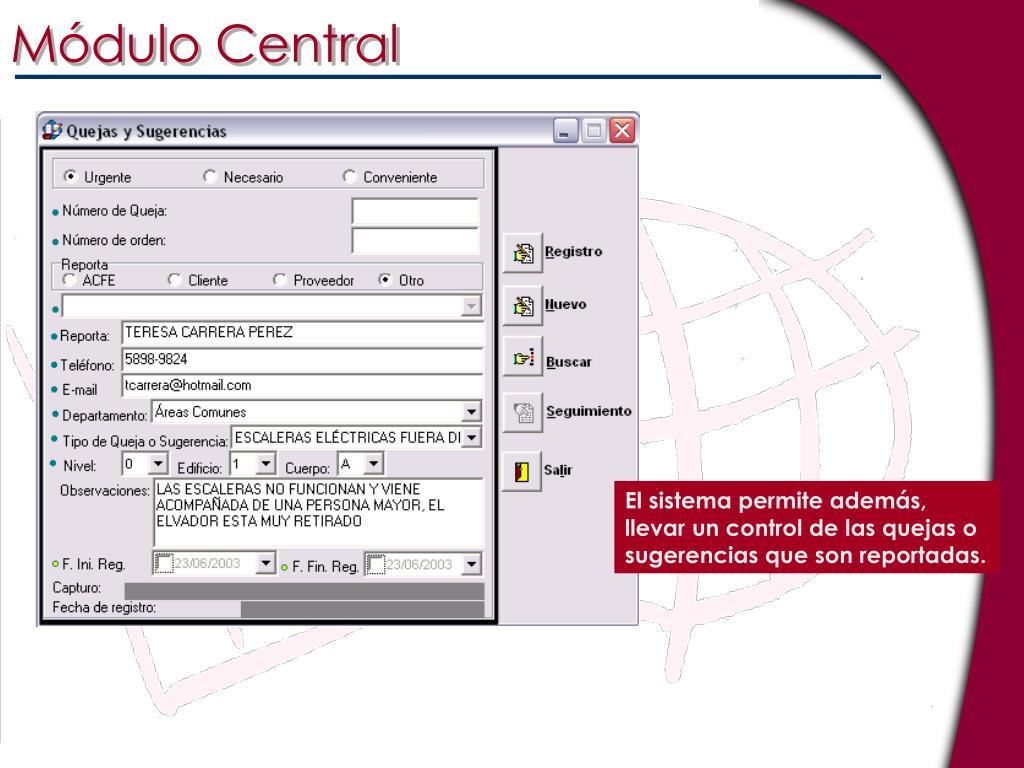The width and height of the screenshot is (1024, 768).
Task: Click the Número de orden field
Action: click(x=415, y=241)
